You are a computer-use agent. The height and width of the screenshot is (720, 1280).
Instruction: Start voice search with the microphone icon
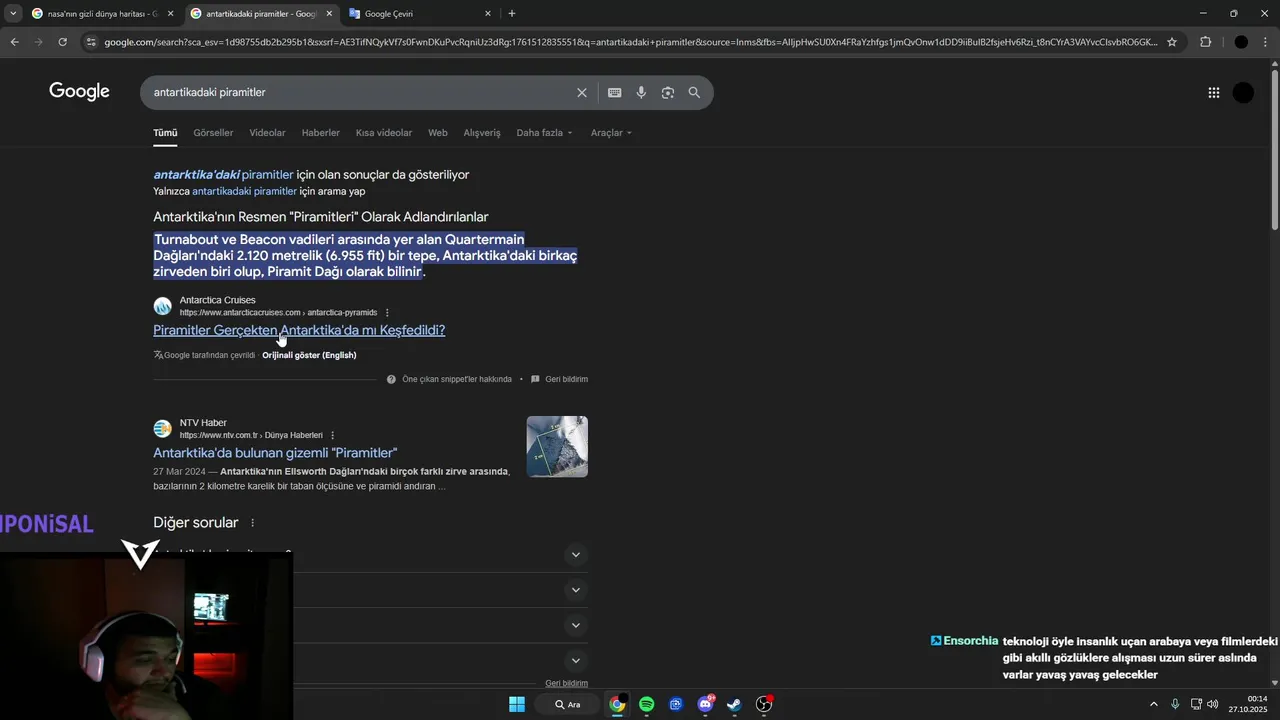pyautogui.click(x=641, y=92)
